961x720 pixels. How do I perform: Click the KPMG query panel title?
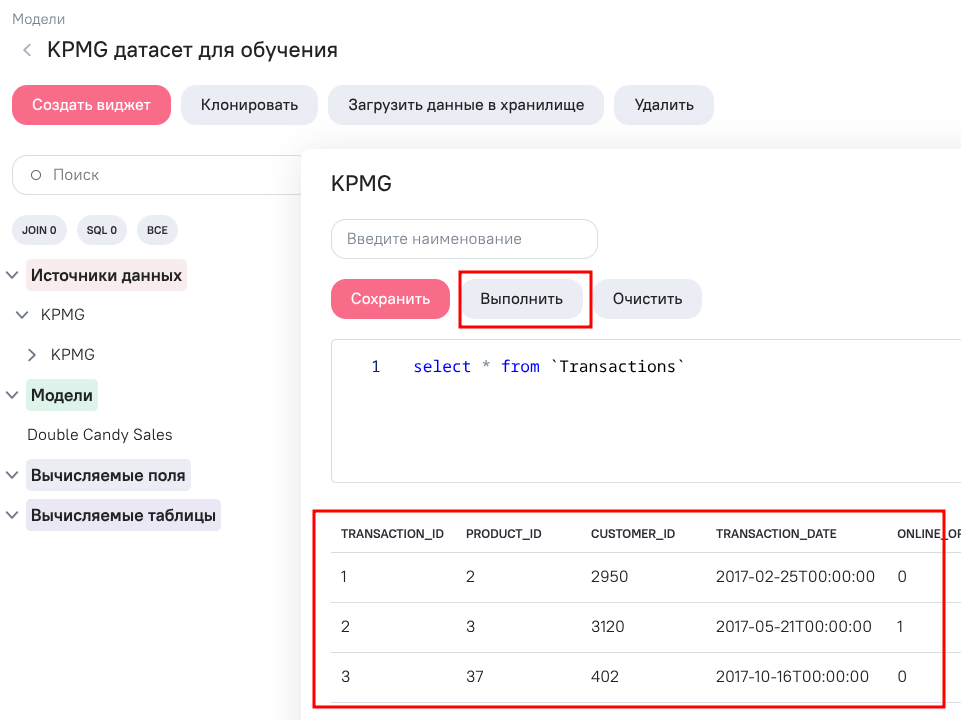pyautogui.click(x=361, y=183)
